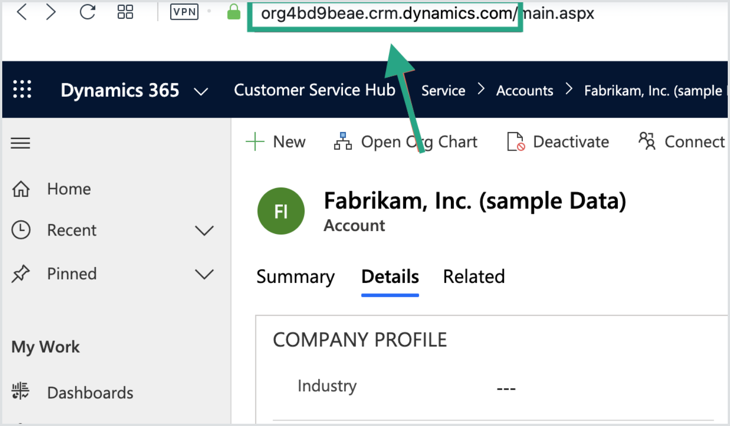The height and width of the screenshot is (426, 730).
Task: Expand the Pinned chevron
Action: [x=204, y=274]
